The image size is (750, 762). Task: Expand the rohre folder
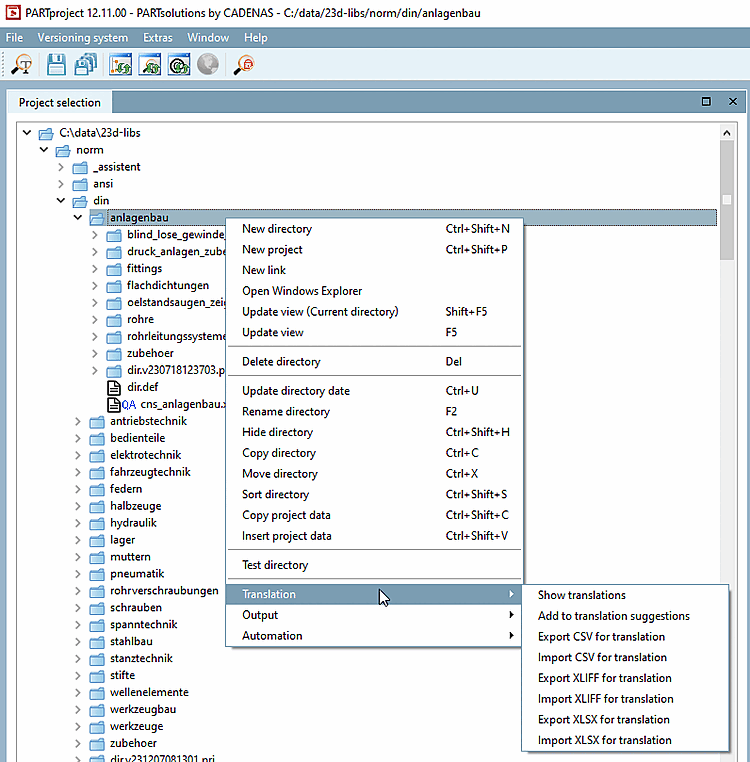click(95, 319)
